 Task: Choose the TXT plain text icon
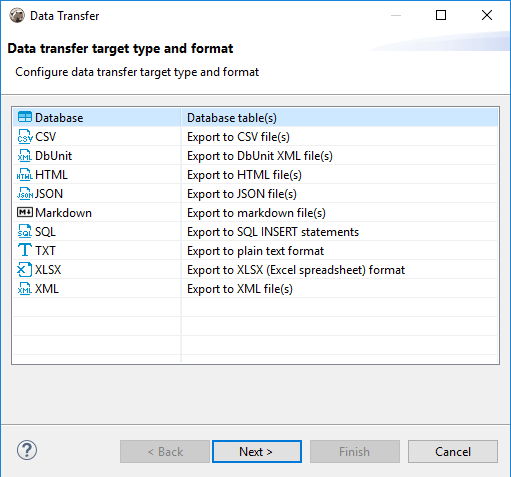(25, 250)
